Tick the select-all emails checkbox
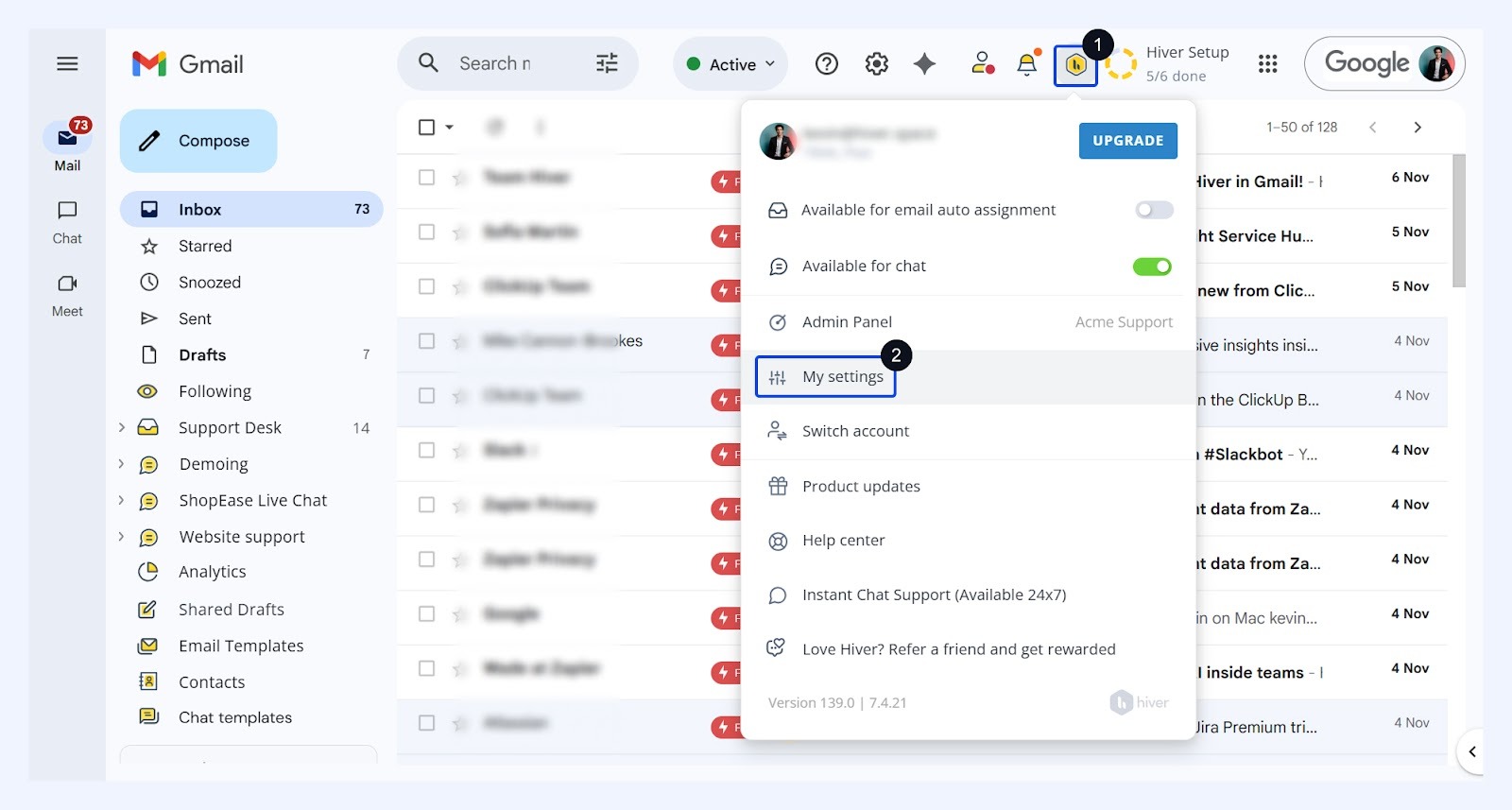The height and width of the screenshot is (810, 1512). click(427, 127)
